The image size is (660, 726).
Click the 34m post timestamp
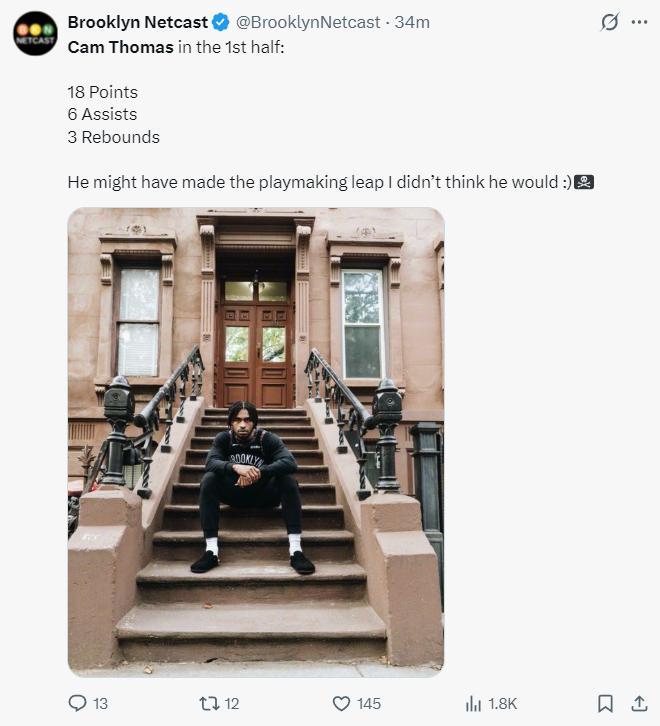[412, 22]
